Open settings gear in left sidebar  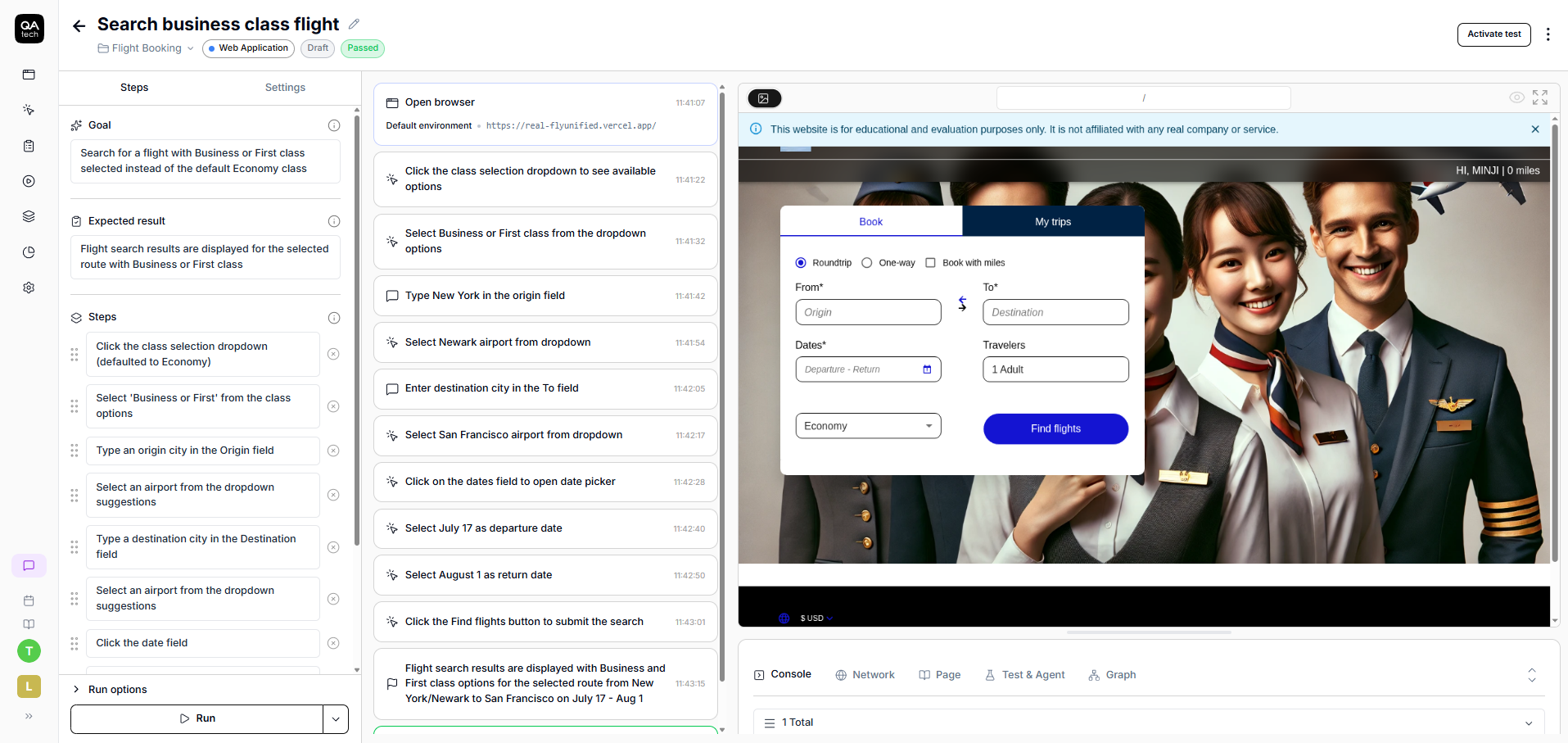29,288
